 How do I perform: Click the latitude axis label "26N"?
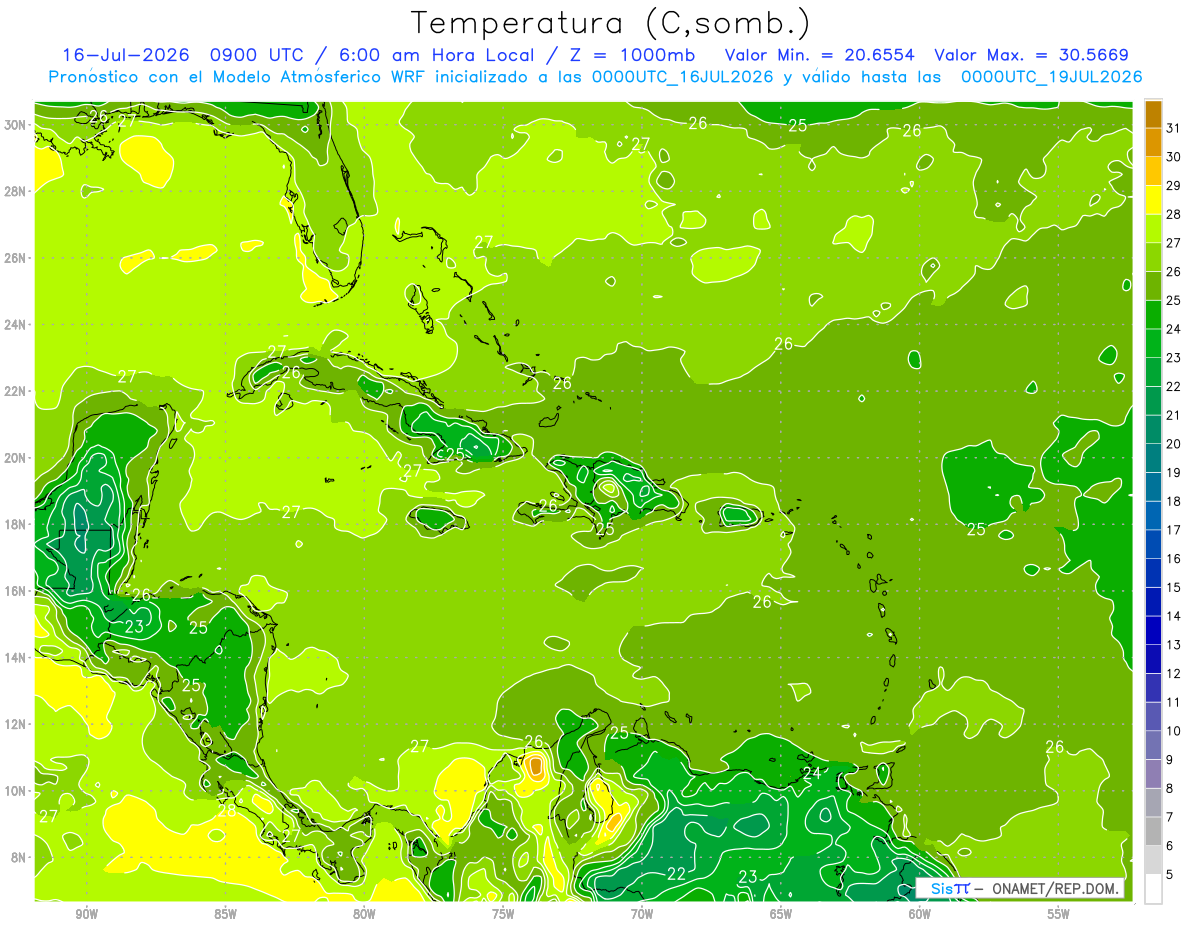click(x=17, y=257)
